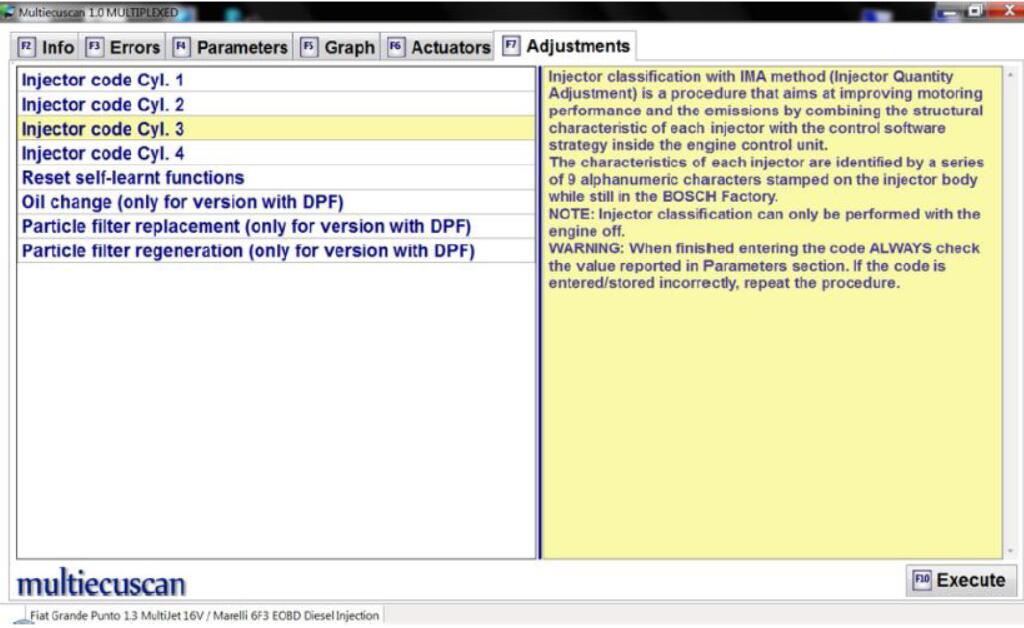This screenshot has width=1024, height=628.
Task: Switch to the Graph tab
Action: (337, 47)
